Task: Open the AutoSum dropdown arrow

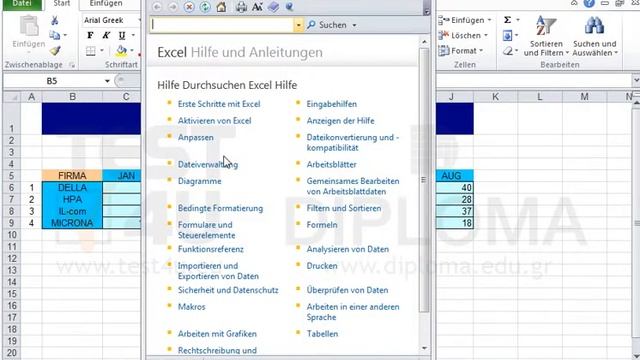Action: click(x=518, y=20)
